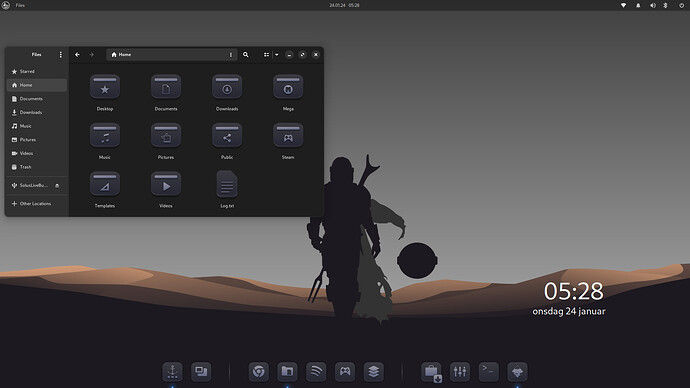690x388 pixels.
Task: Open the volume icon in top panel
Action: coord(653,5)
